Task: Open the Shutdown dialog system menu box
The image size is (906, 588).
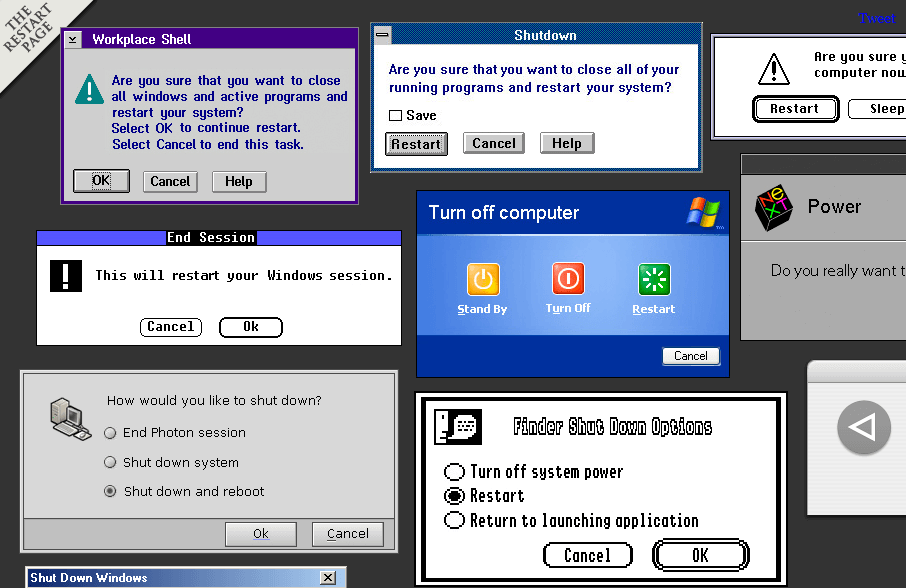Action: point(383,35)
